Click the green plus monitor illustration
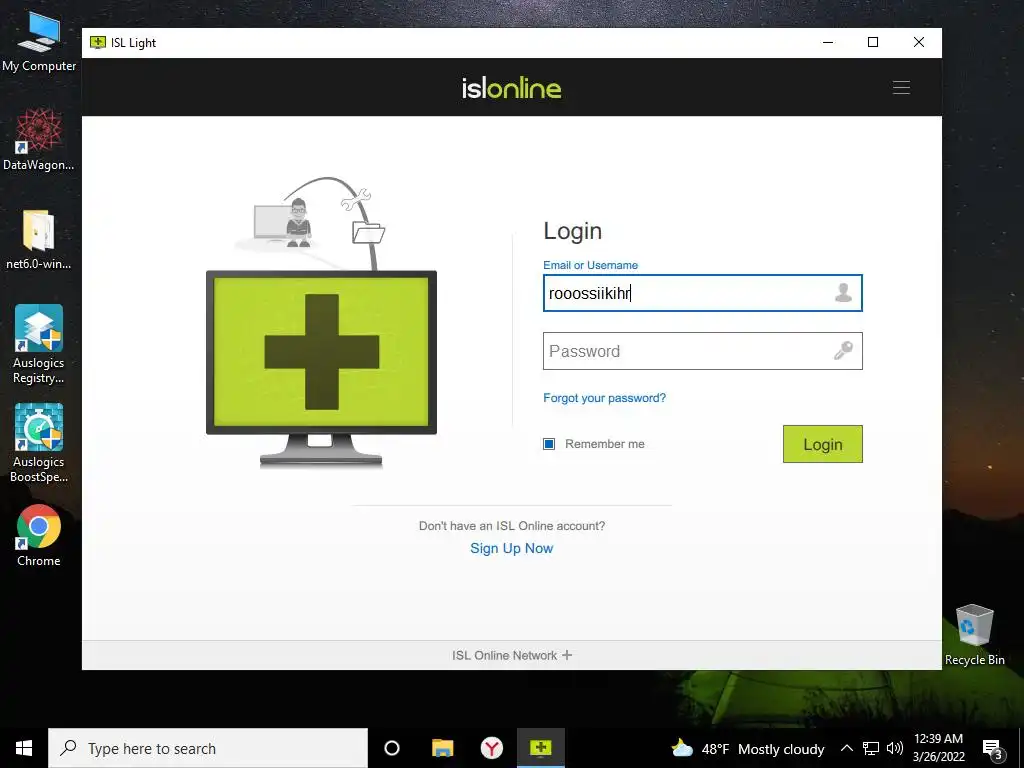Viewport: 1024px width, 768px height. pos(321,368)
